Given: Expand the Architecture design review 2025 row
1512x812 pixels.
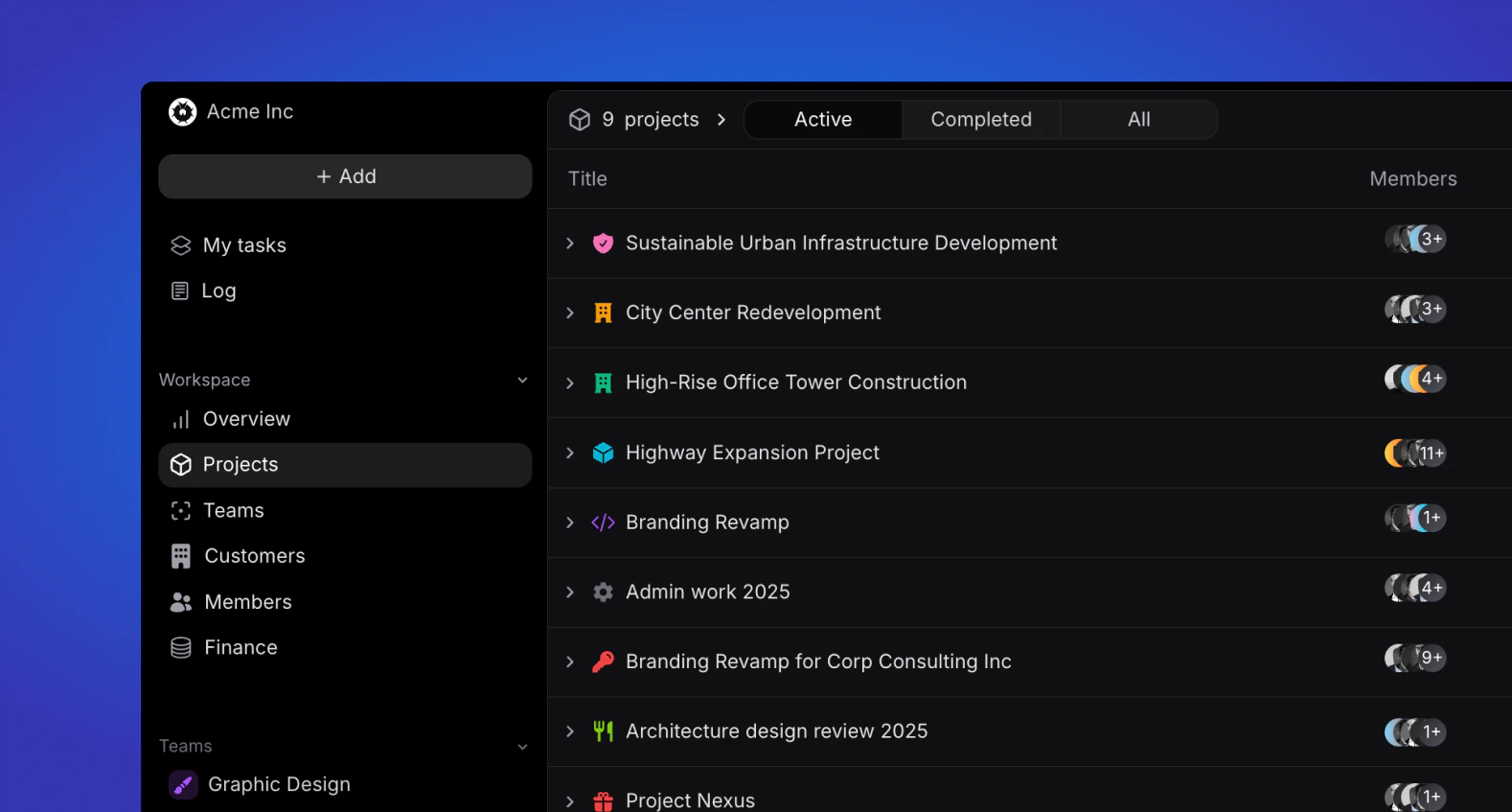Looking at the screenshot, I should click(x=570, y=731).
